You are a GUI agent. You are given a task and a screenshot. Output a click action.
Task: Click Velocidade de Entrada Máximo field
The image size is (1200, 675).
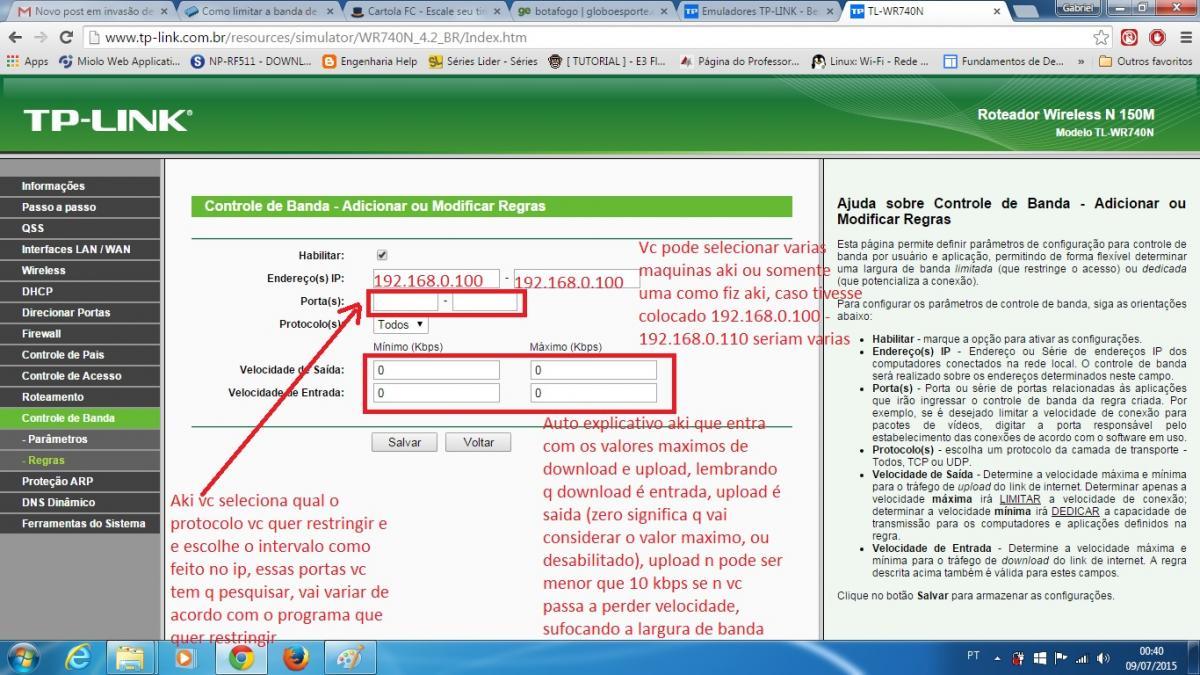click(x=593, y=393)
